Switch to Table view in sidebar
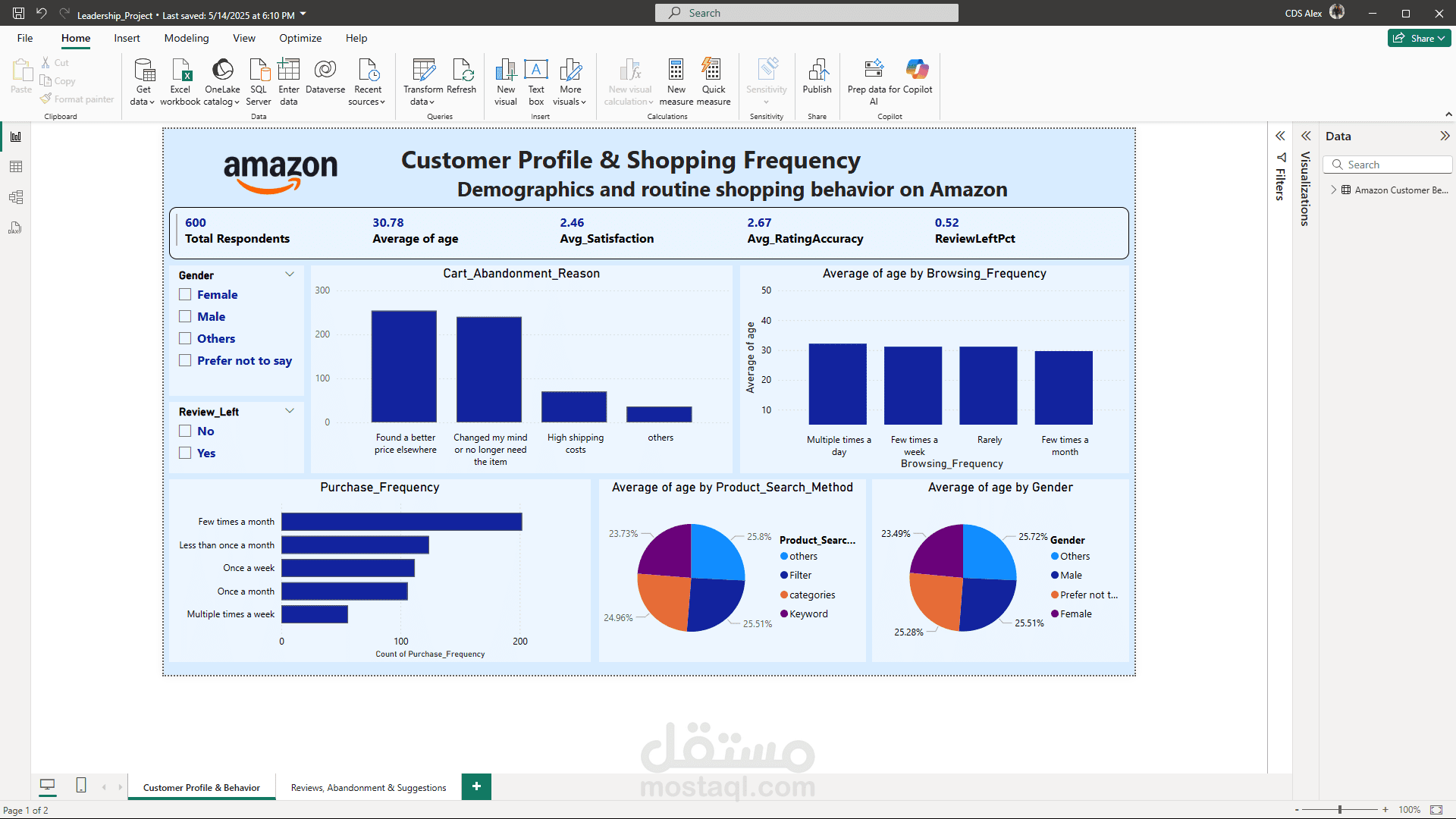 pos(15,167)
